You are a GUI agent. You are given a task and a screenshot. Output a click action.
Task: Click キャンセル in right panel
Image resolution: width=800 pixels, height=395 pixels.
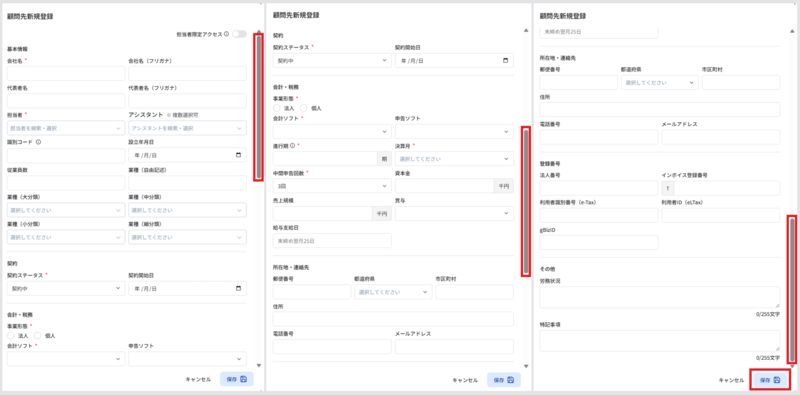coord(732,380)
